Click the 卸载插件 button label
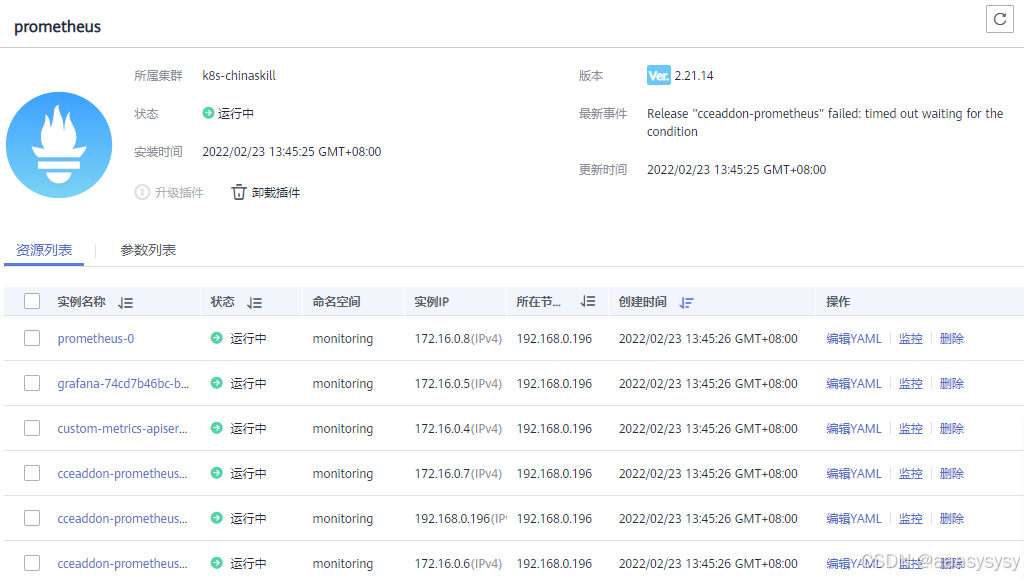Screen dimensions: 1024x579 [276, 193]
